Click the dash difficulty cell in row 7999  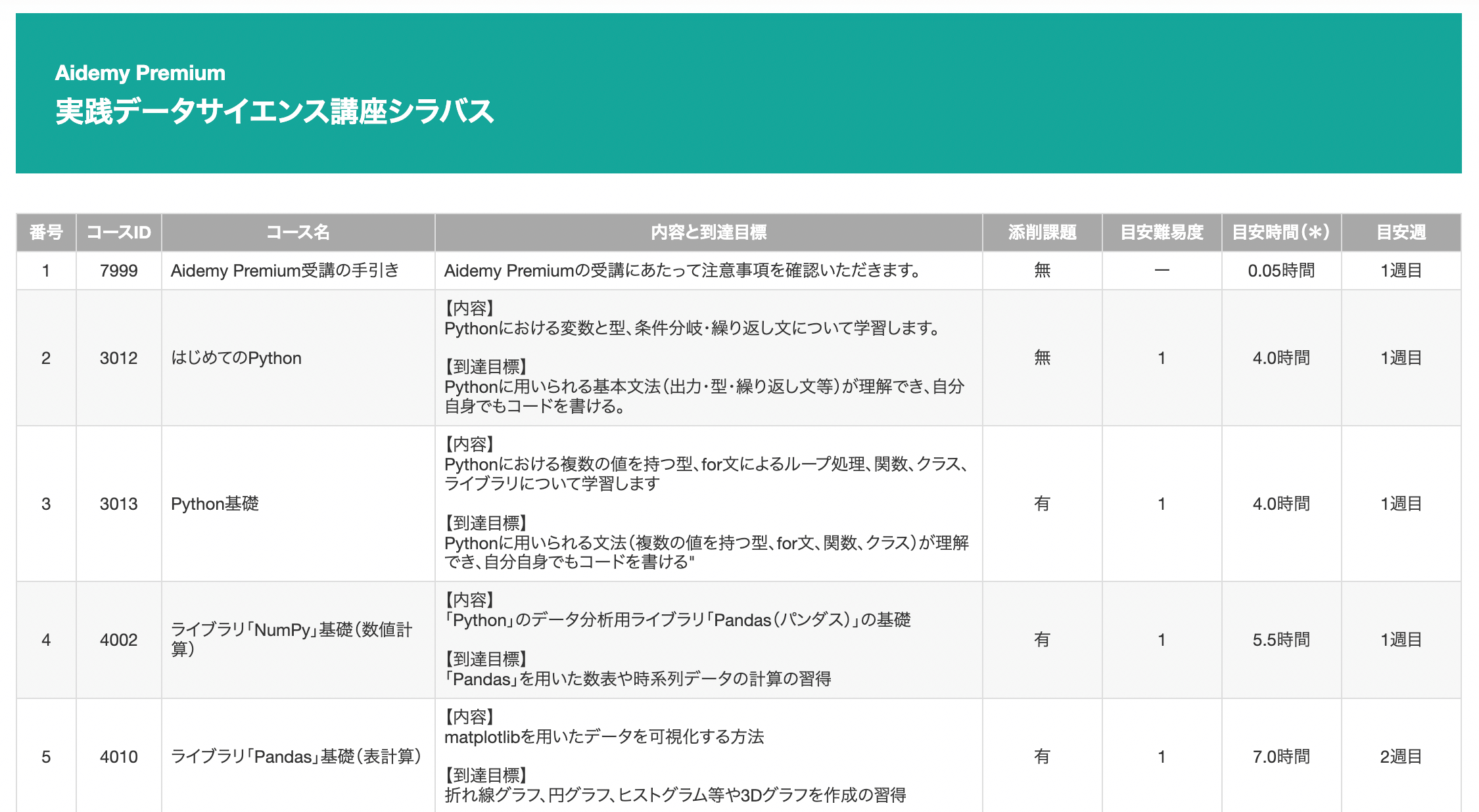click(x=1162, y=271)
